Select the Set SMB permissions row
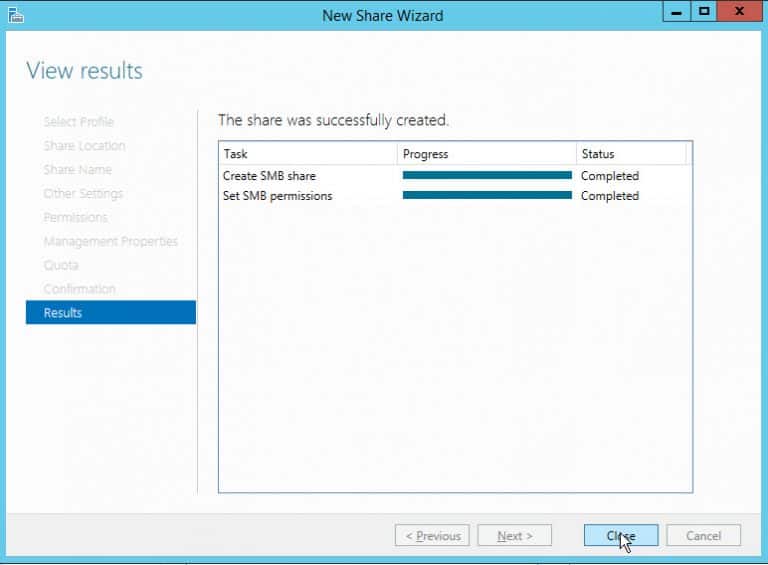 pos(277,196)
